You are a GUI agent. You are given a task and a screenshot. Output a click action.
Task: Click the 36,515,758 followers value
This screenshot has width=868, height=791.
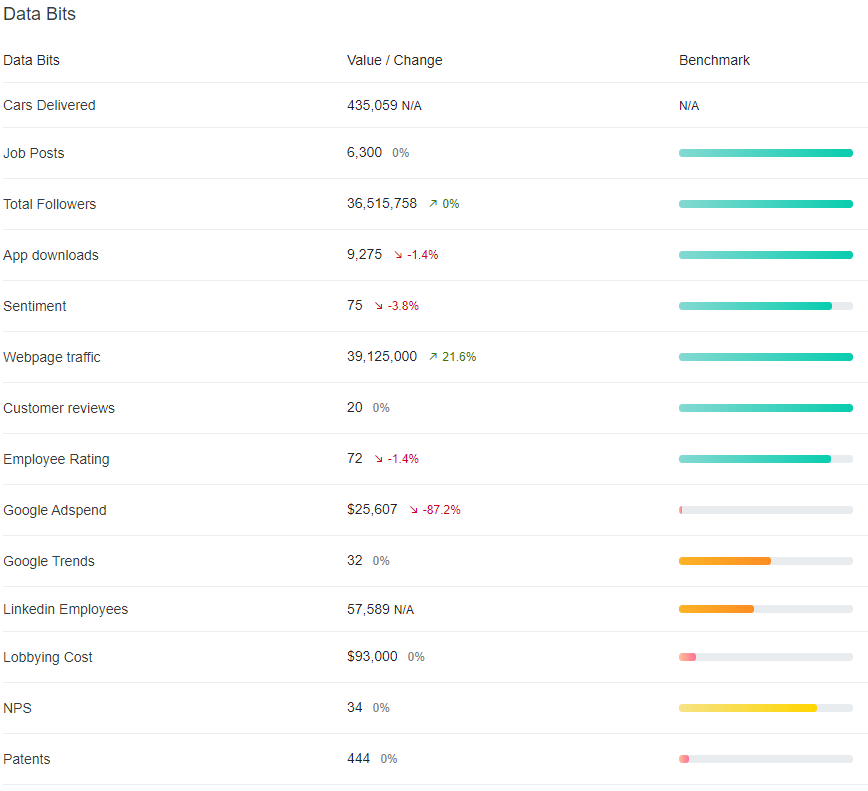(x=382, y=203)
